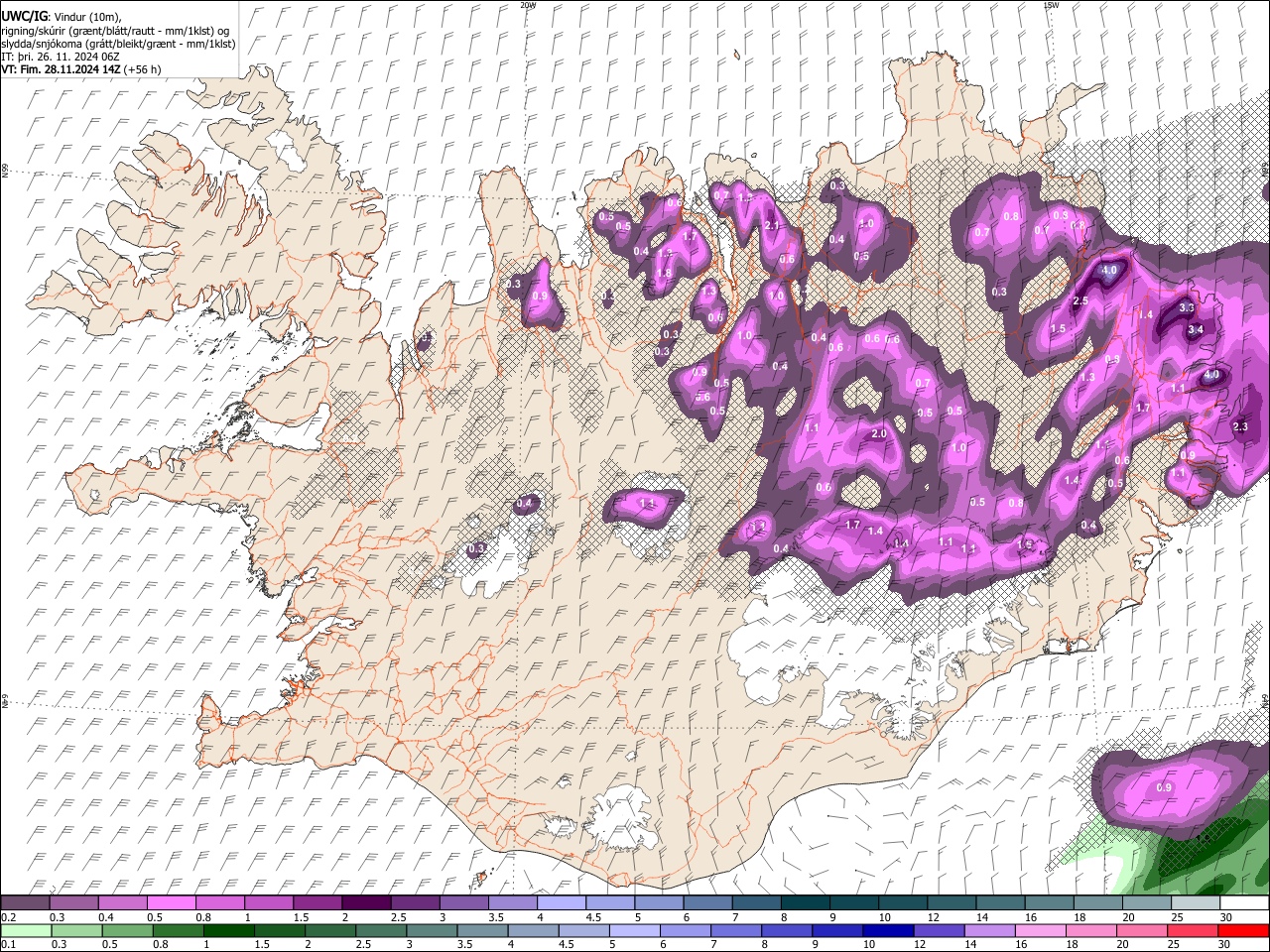Select the steel blue 6 swatch, upper legend row
Viewport: 1270px width, 952px height.
tap(707, 903)
